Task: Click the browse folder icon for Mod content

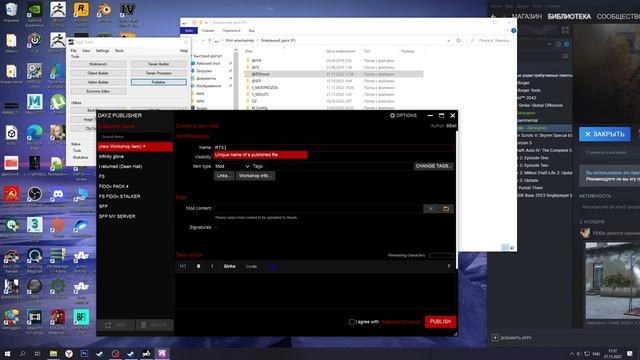Action: pos(446,209)
